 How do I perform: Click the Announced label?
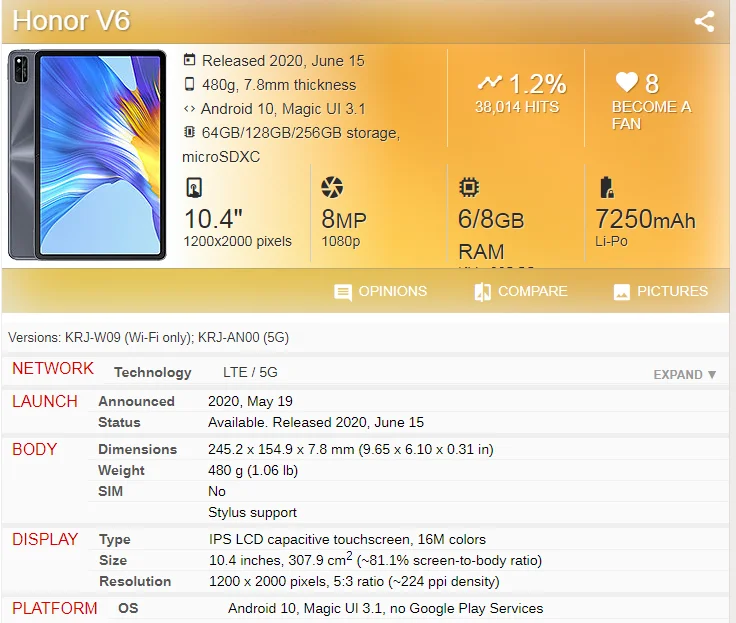(136, 401)
